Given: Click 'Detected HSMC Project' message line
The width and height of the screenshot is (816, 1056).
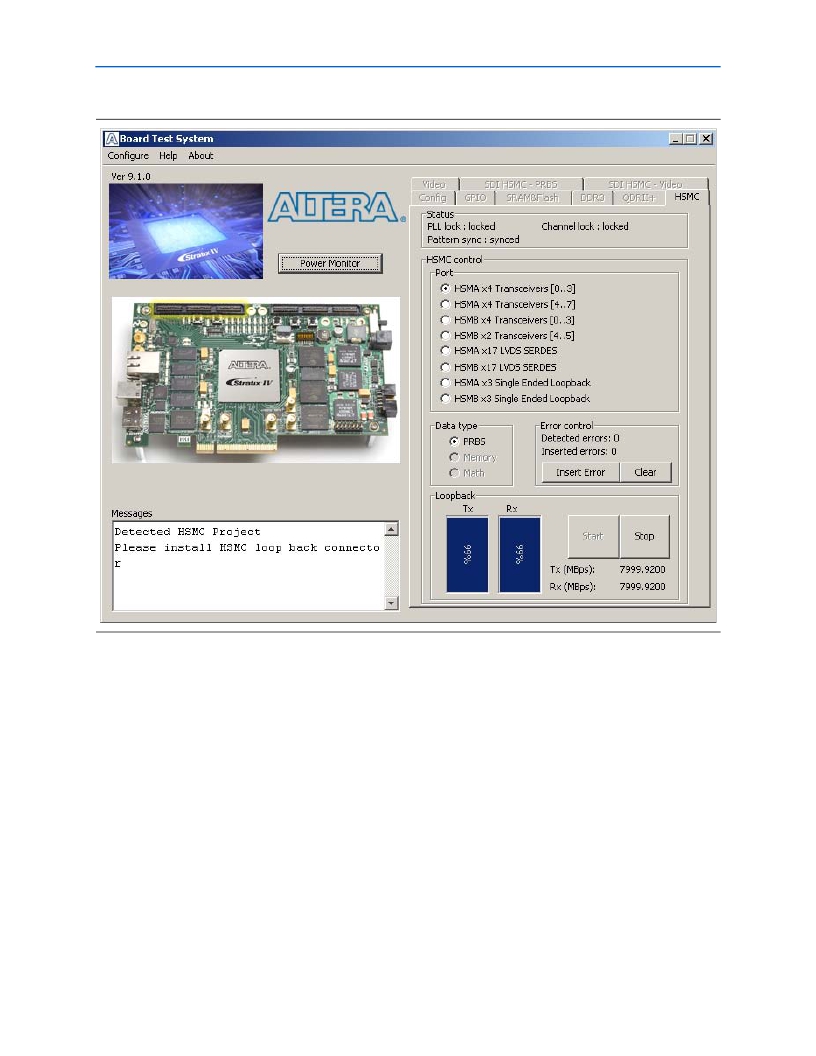Looking at the screenshot, I should coord(187,532).
